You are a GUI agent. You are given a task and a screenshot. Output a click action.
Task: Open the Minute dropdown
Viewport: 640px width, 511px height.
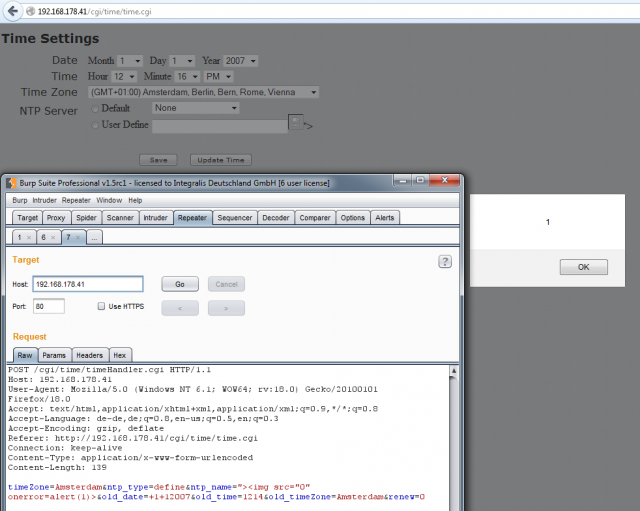point(187,76)
